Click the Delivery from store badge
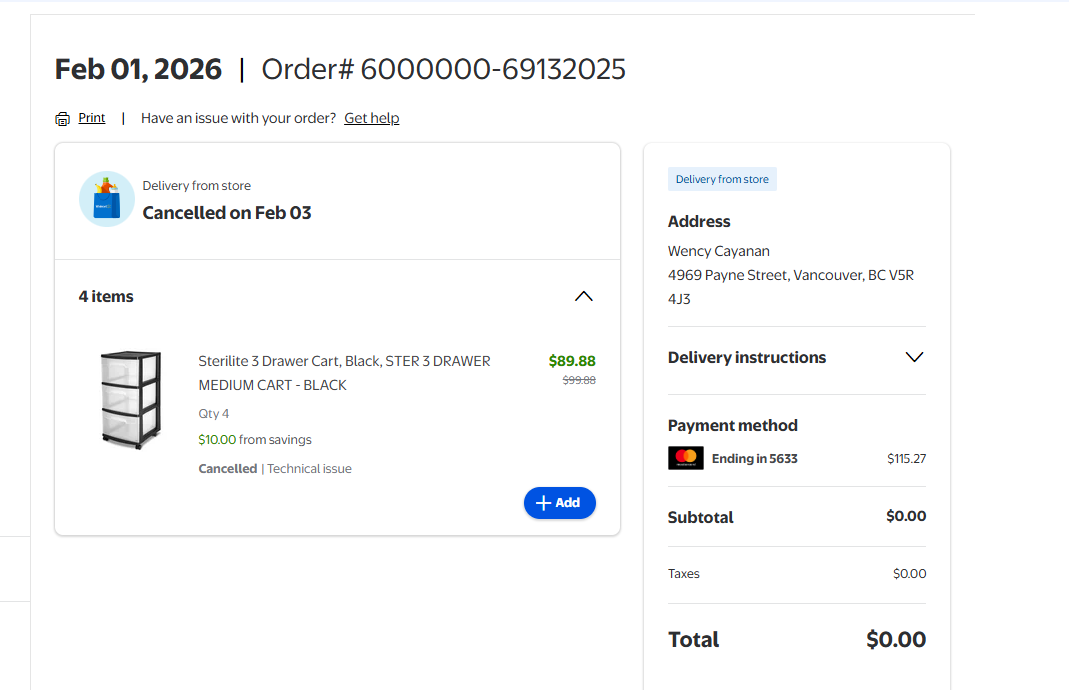This screenshot has height=690, width=1069. pyautogui.click(x=722, y=180)
